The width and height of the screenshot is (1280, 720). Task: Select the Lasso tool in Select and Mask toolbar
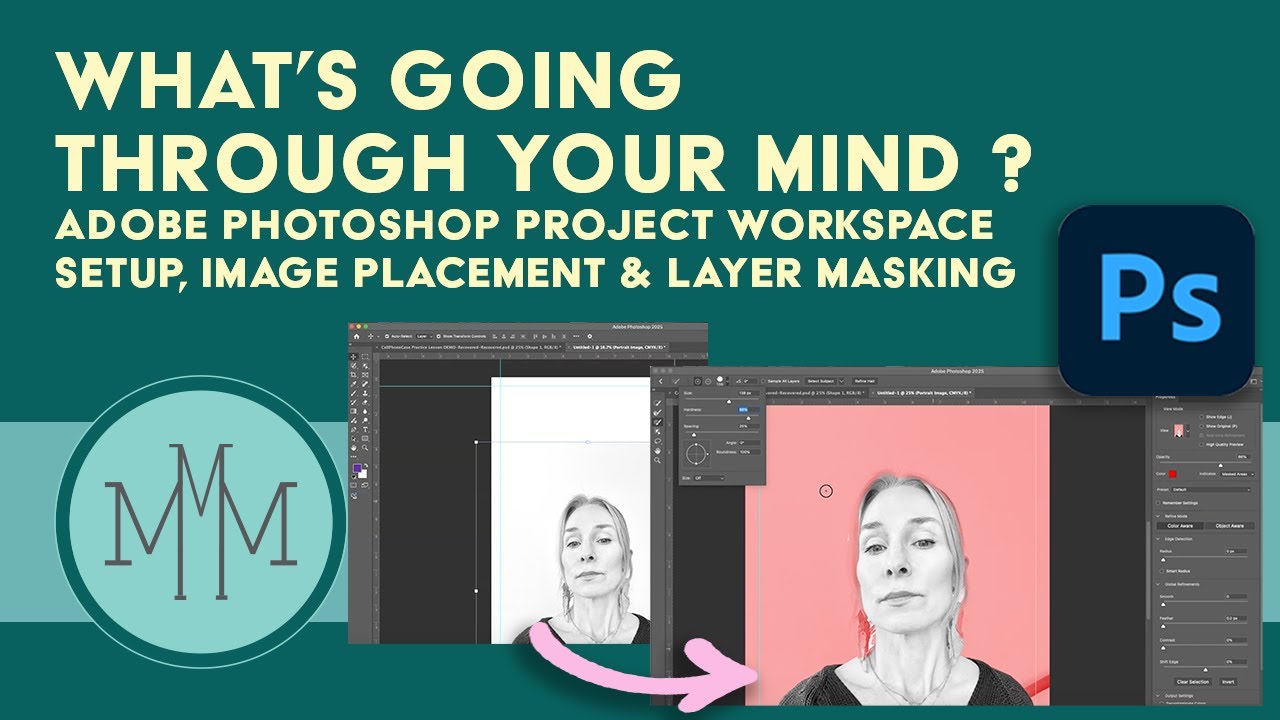658,441
